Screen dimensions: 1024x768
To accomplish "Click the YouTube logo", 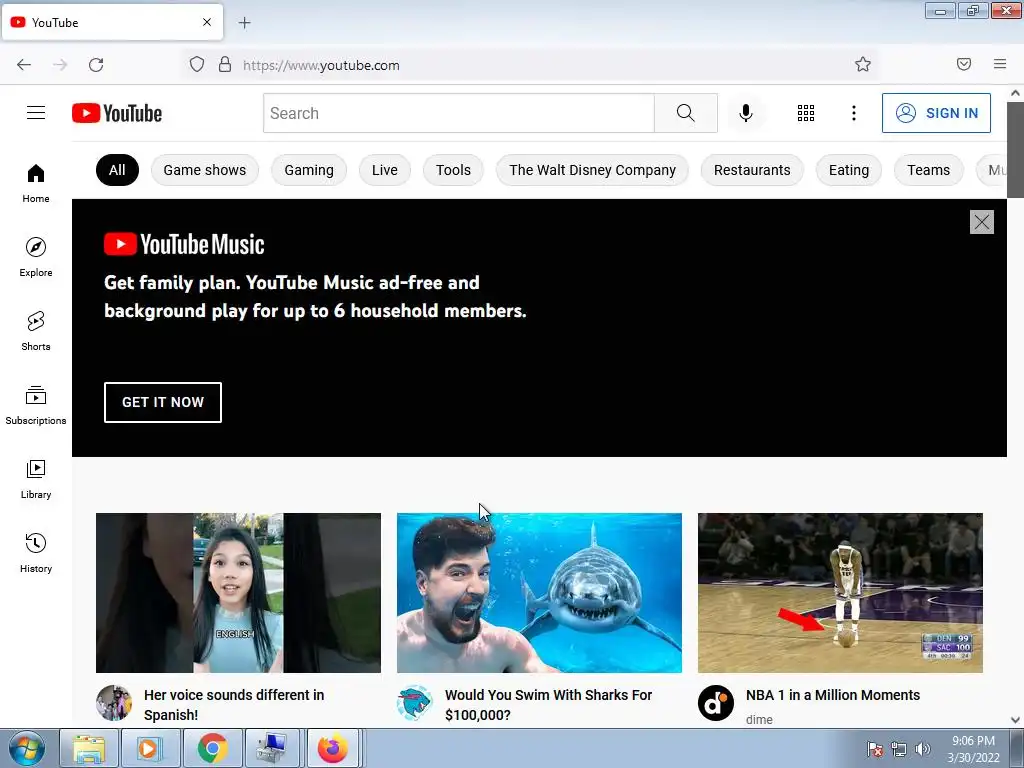I will click(117, 113).
